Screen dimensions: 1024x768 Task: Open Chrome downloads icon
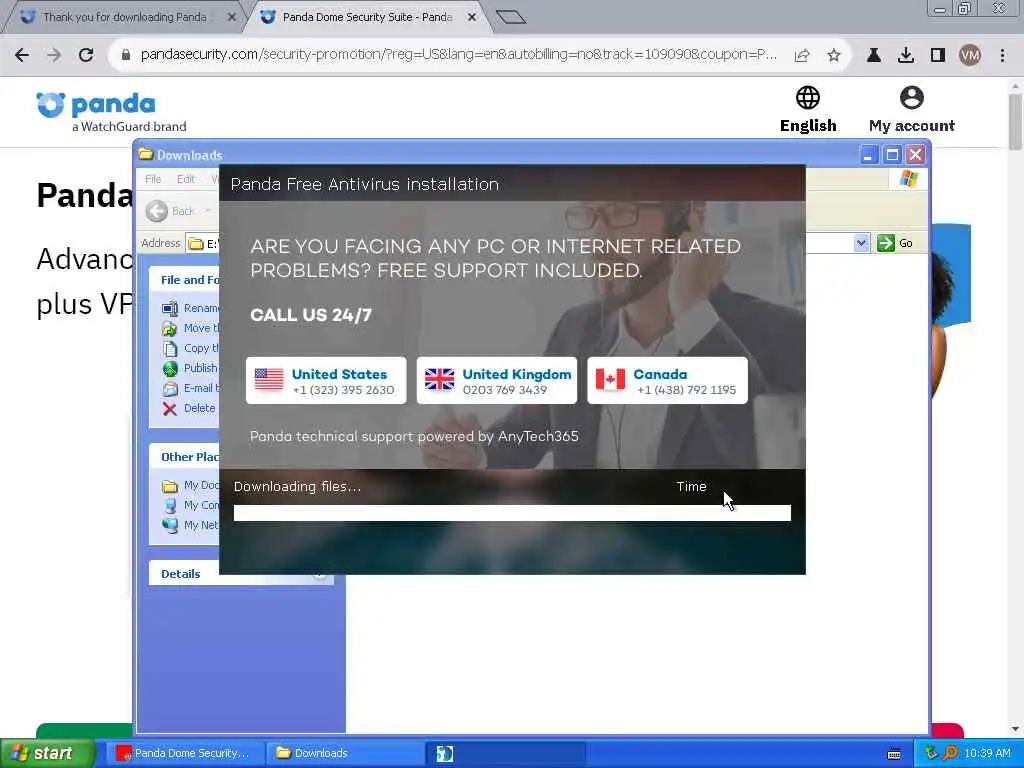pyautogui.click(x=906, y=56)
